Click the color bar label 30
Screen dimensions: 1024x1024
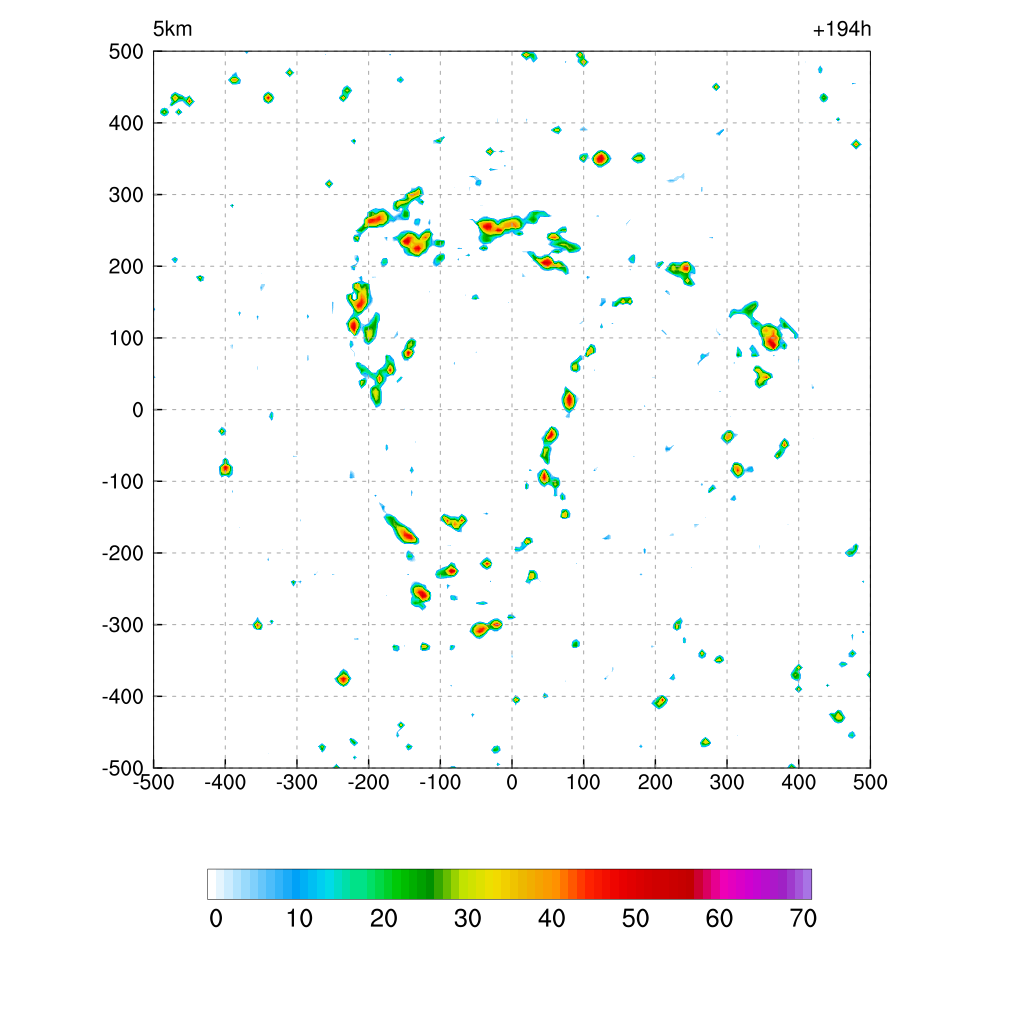[x=468, y=919]
